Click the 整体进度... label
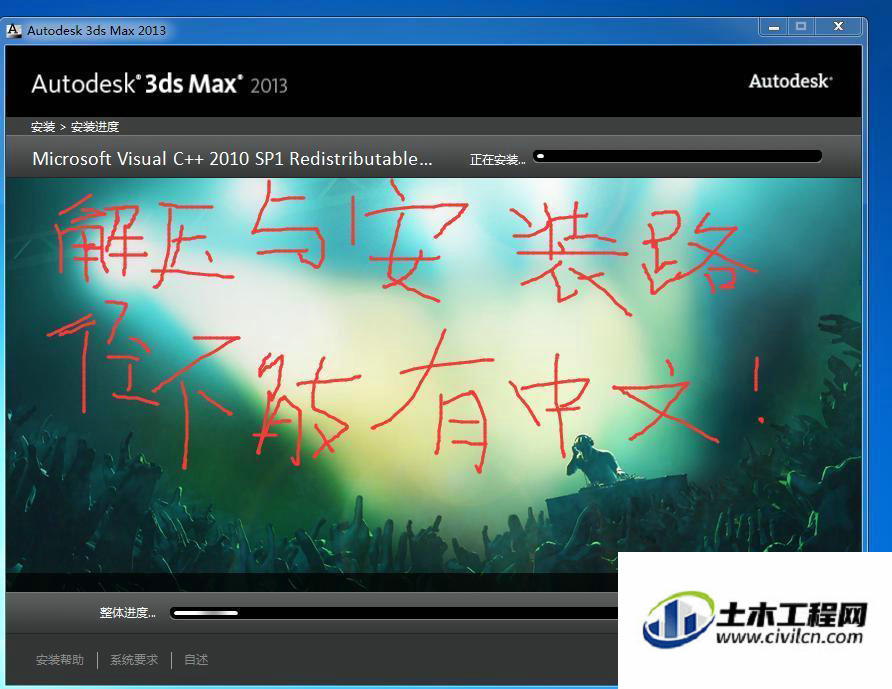Image resolution: width=892 pixels, height=689 pixels. click(x=127, y=613)
